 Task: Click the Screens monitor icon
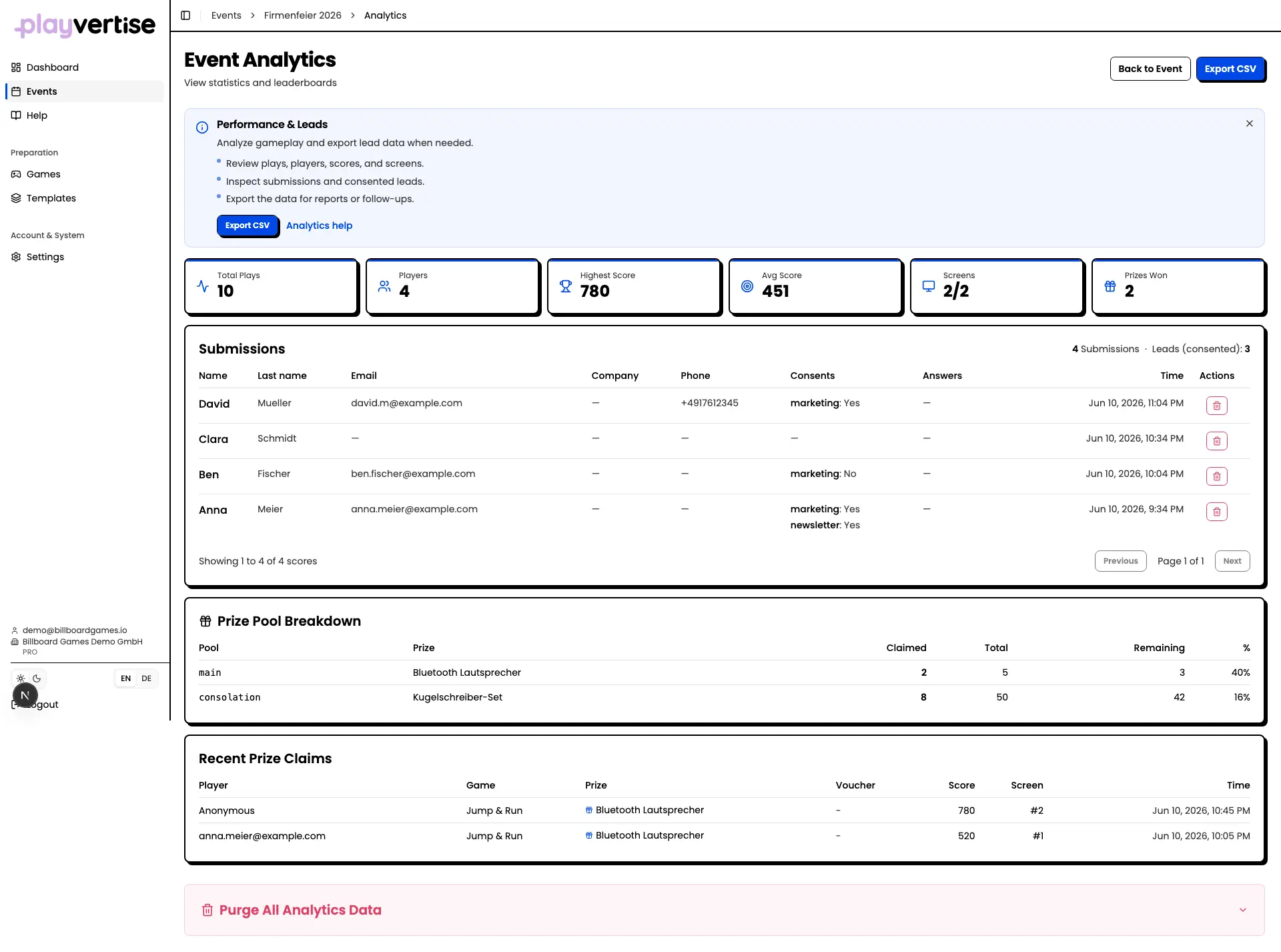(929, 286)
